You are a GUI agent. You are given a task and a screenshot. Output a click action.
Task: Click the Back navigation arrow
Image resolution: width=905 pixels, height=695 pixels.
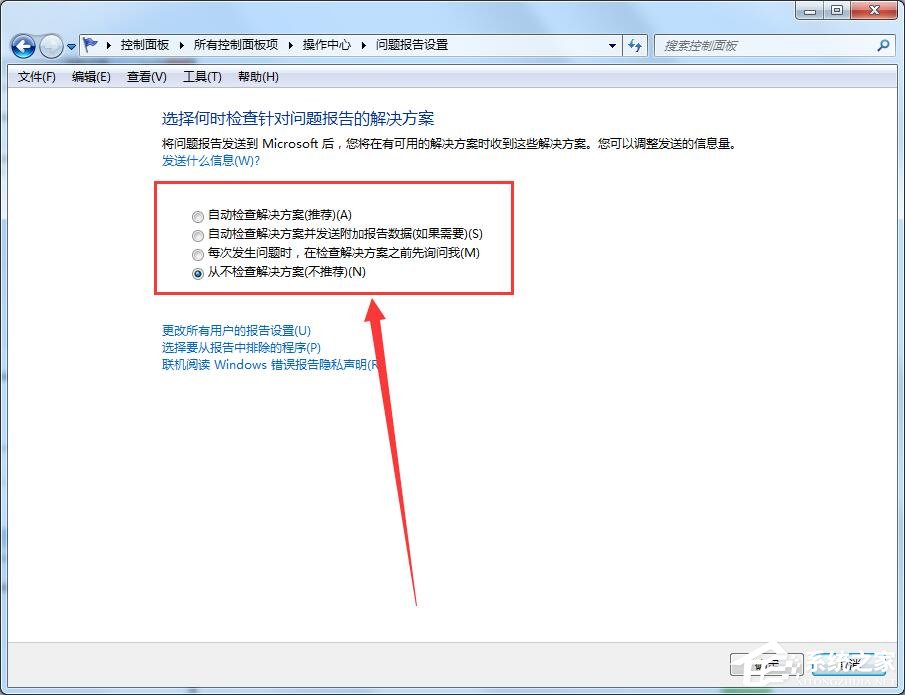tap(22, 46)
